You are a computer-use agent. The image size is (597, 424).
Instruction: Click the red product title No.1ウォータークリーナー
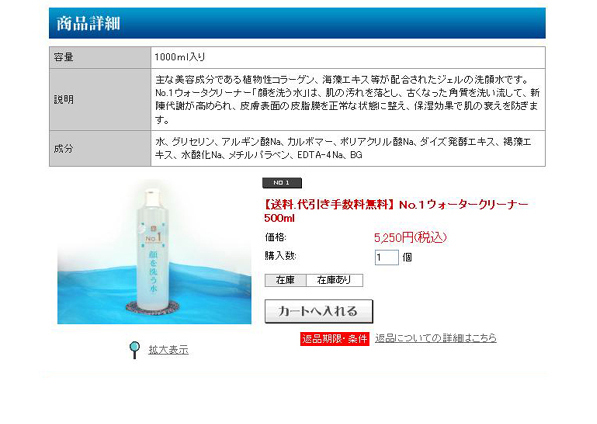(x=396, y=211)
